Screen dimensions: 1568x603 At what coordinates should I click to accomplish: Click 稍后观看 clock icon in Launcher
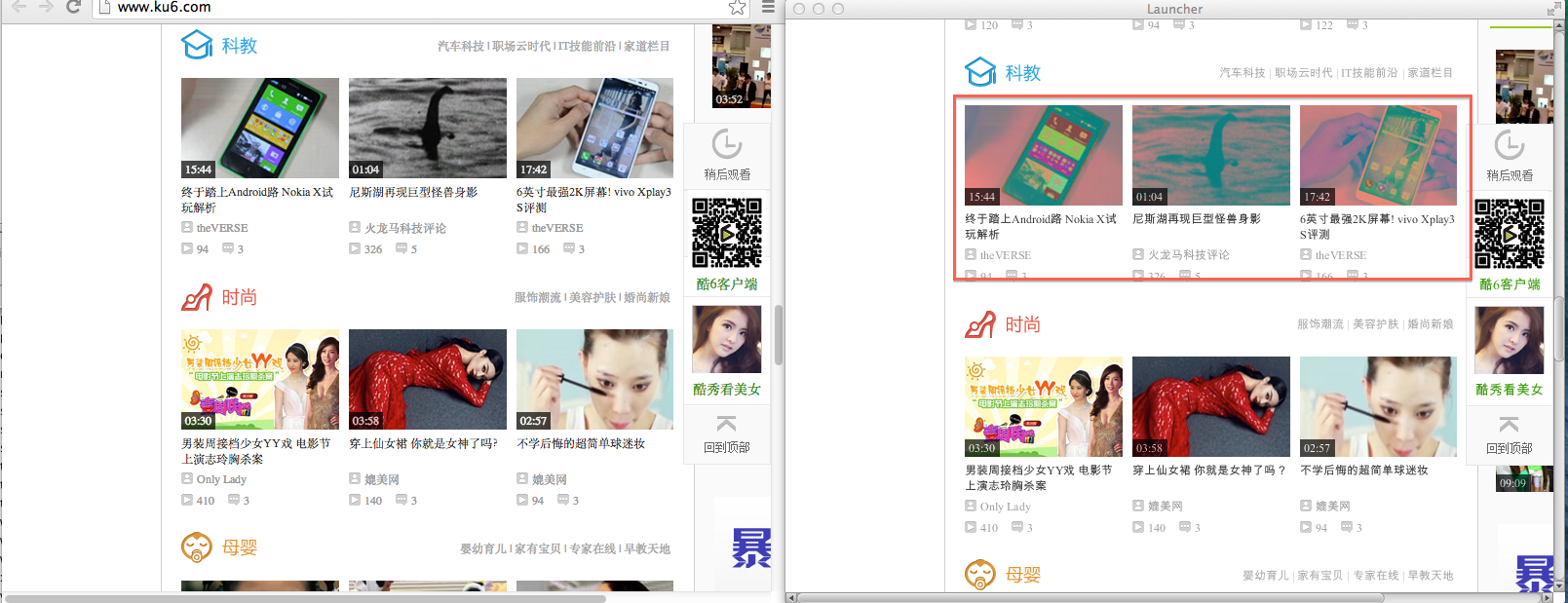click(x=1510, y=145)
